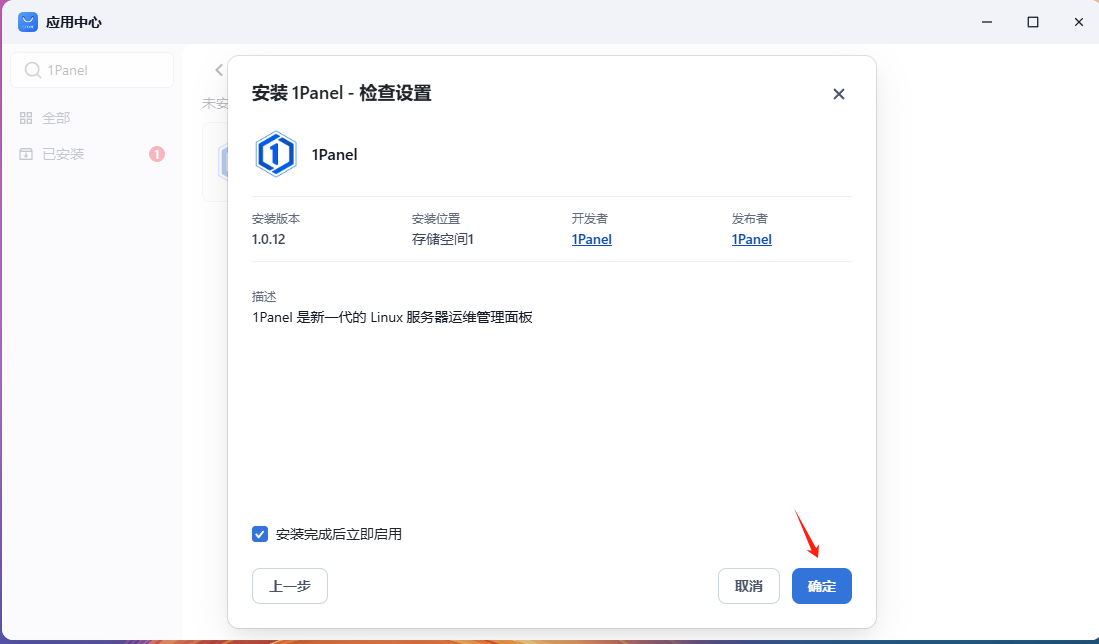
Task: Toggle 安装完成后立即启用 checkbox
Action: pos(260,534)
